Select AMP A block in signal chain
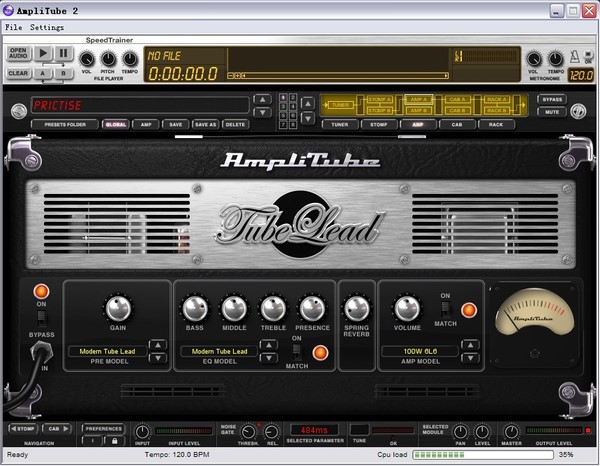This screenshot has width=600, height=466. [x=419, y=99]
